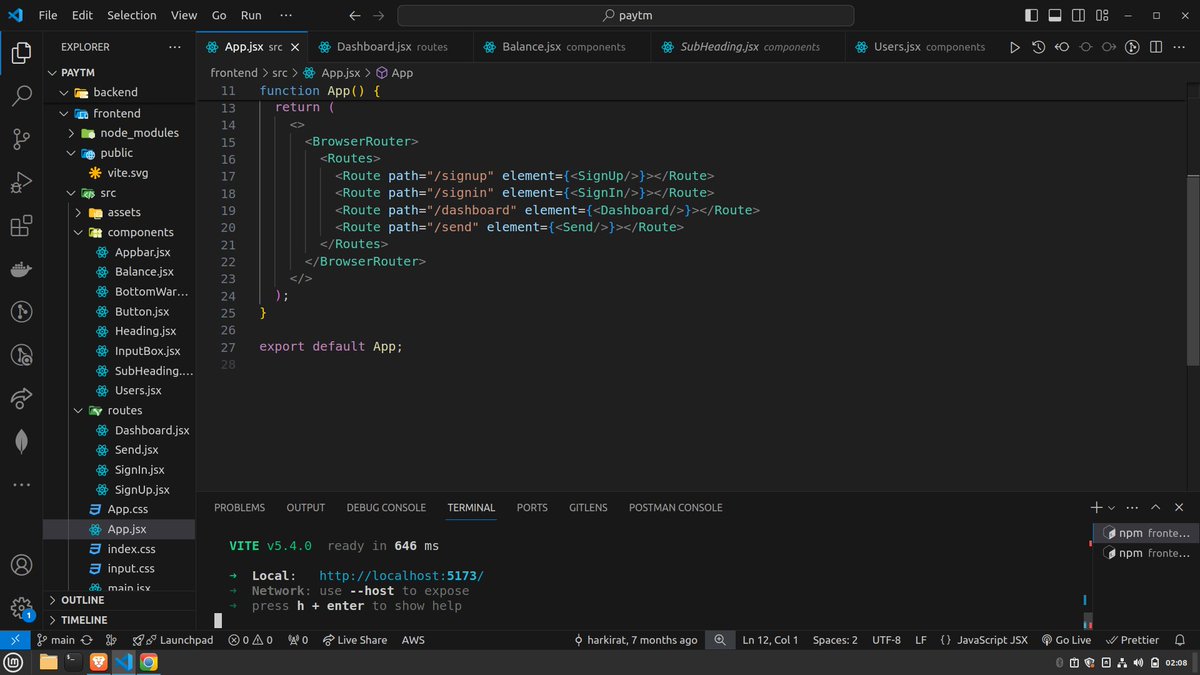
Task: Open the Run menu
Action: 251,15
